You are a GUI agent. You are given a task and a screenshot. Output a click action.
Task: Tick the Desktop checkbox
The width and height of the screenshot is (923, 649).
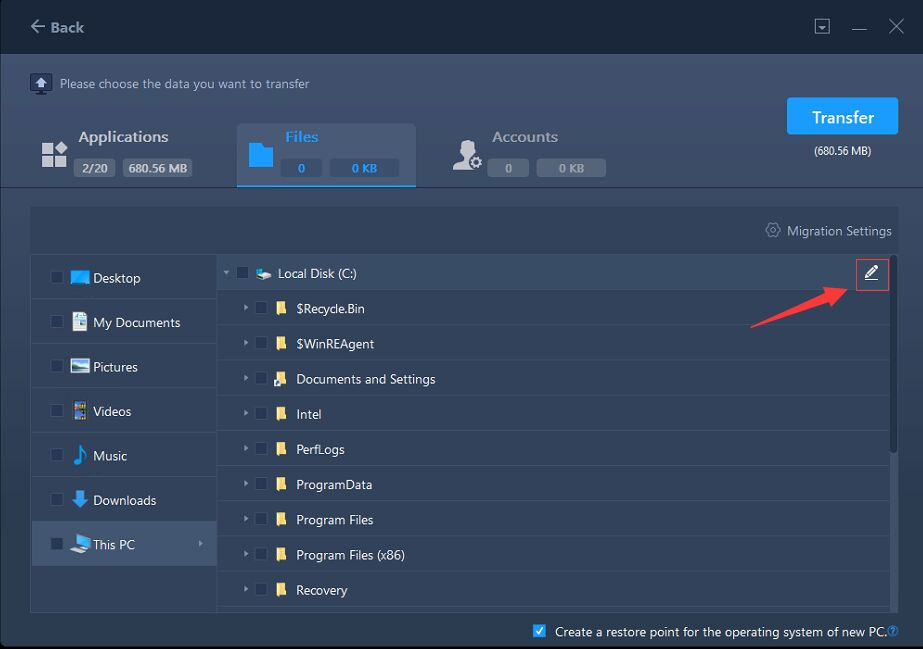click(57, 277)
